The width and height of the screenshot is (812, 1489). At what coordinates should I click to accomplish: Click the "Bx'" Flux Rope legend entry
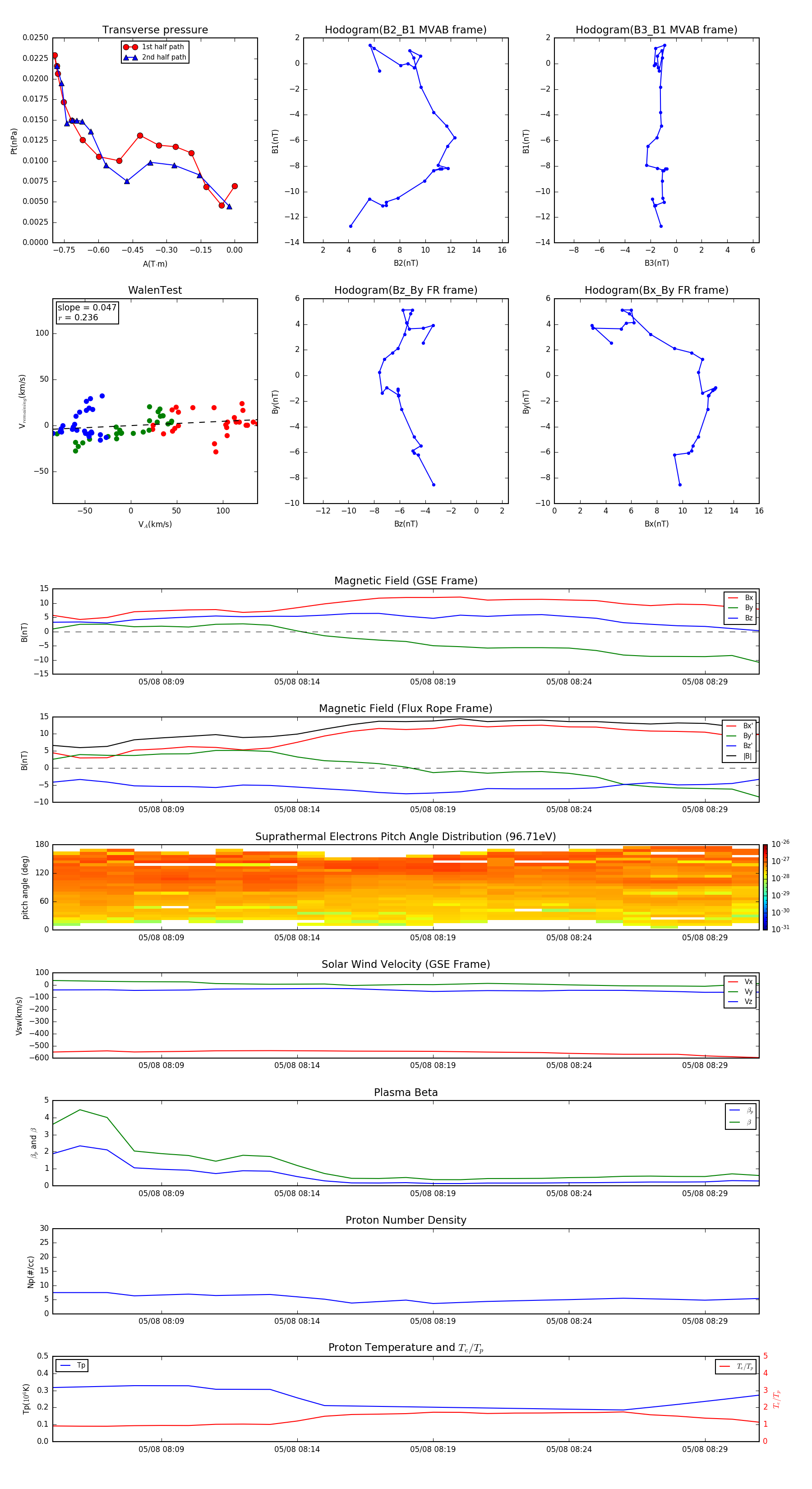740,726
